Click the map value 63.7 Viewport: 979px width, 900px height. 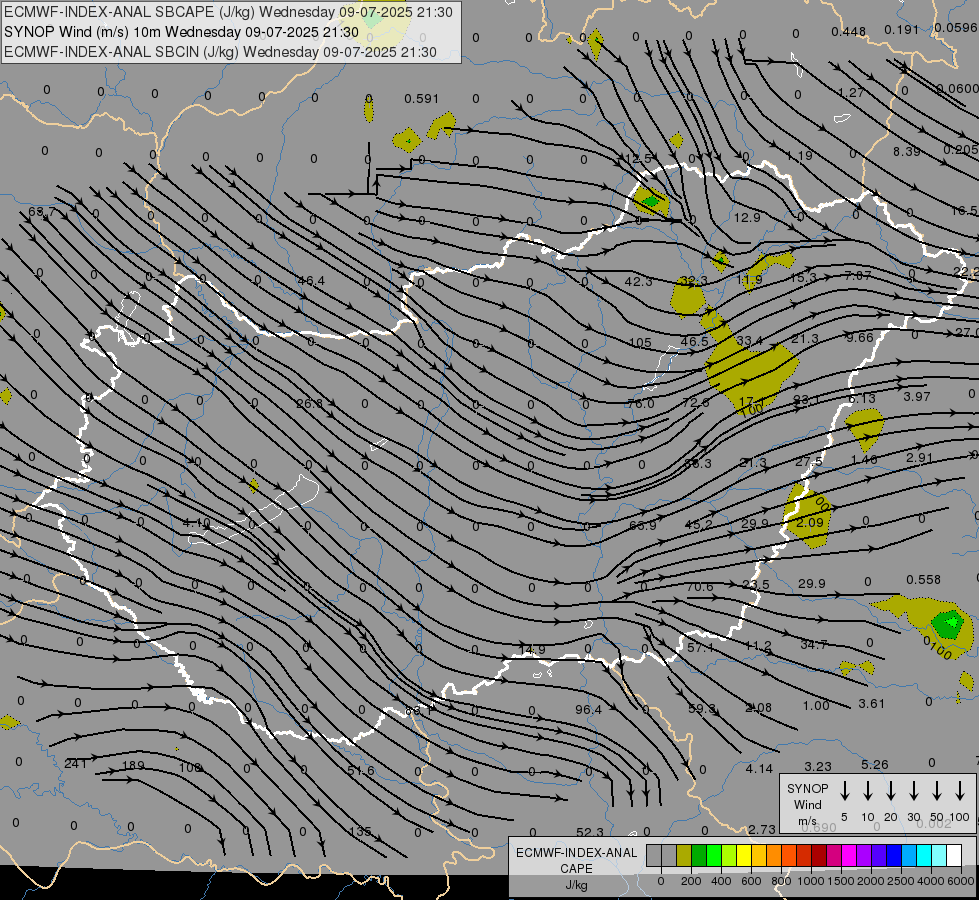click(41, 212)
